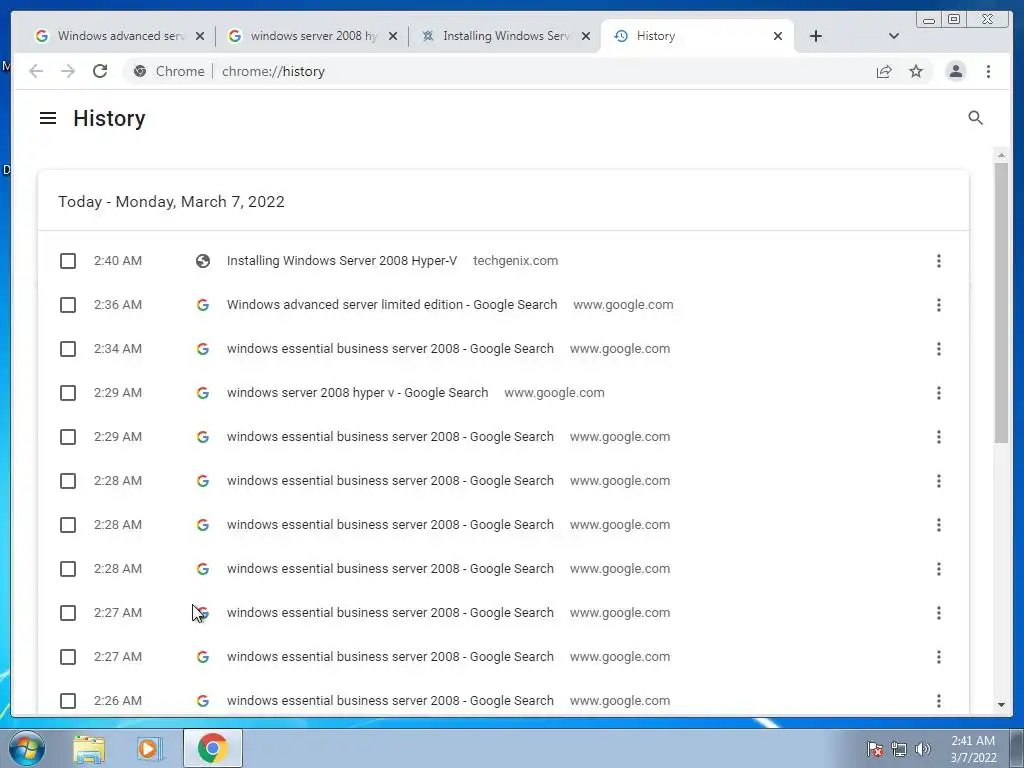Close the Windows advanced server tab
This screenshot has height=768, width=1024.
point(200,36)
